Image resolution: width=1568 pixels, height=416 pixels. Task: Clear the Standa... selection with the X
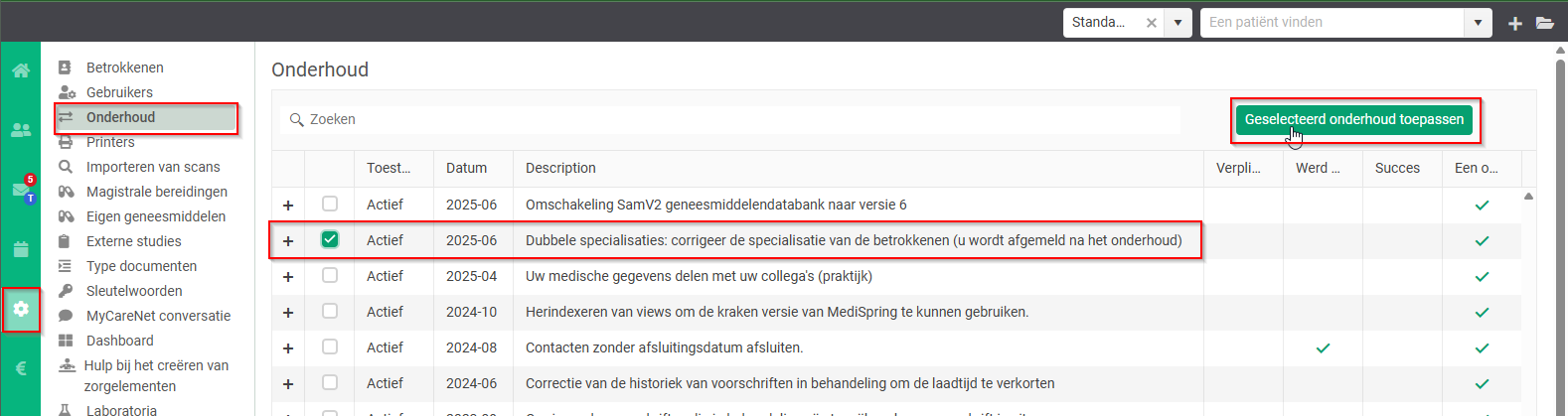1152,23
